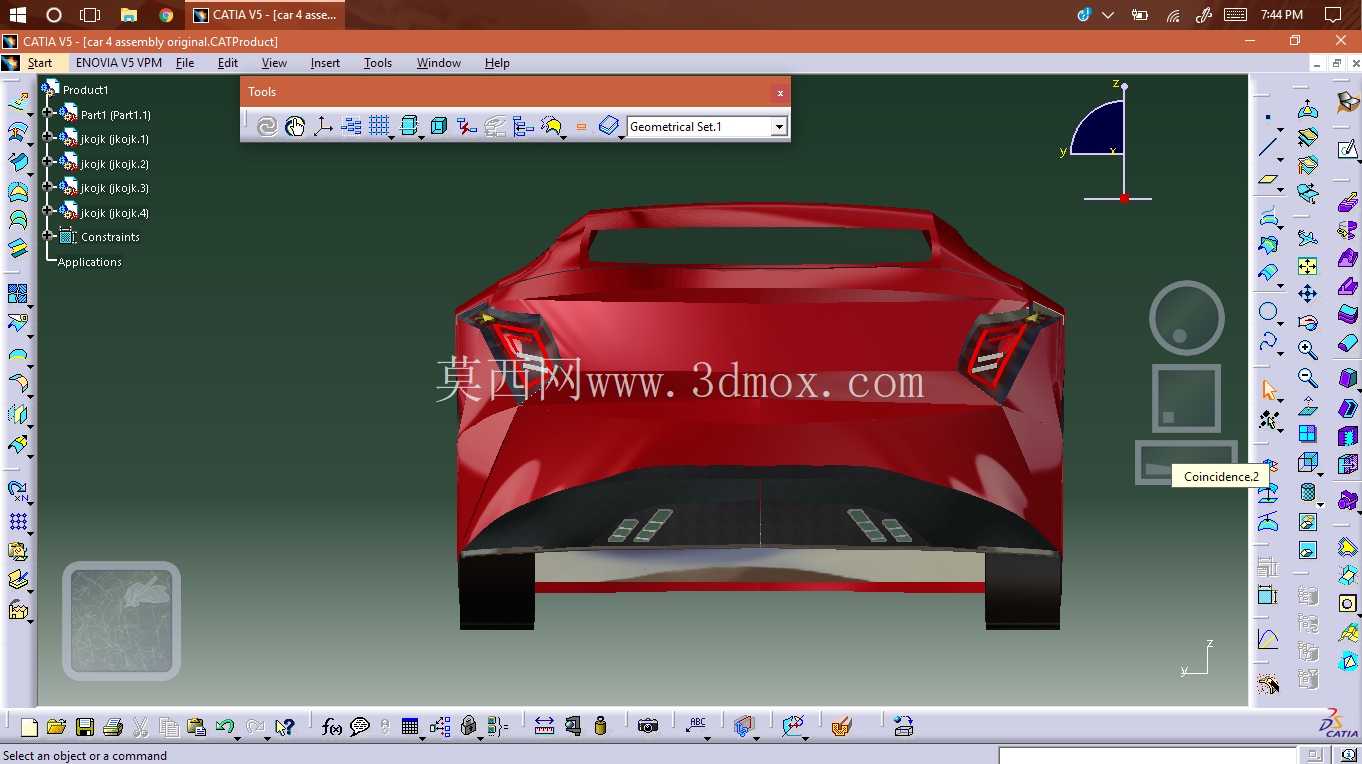This screenshot has width=1362, height=764.
Task: Open the Geometrical Set.1 dropdown
Action: 779,127
